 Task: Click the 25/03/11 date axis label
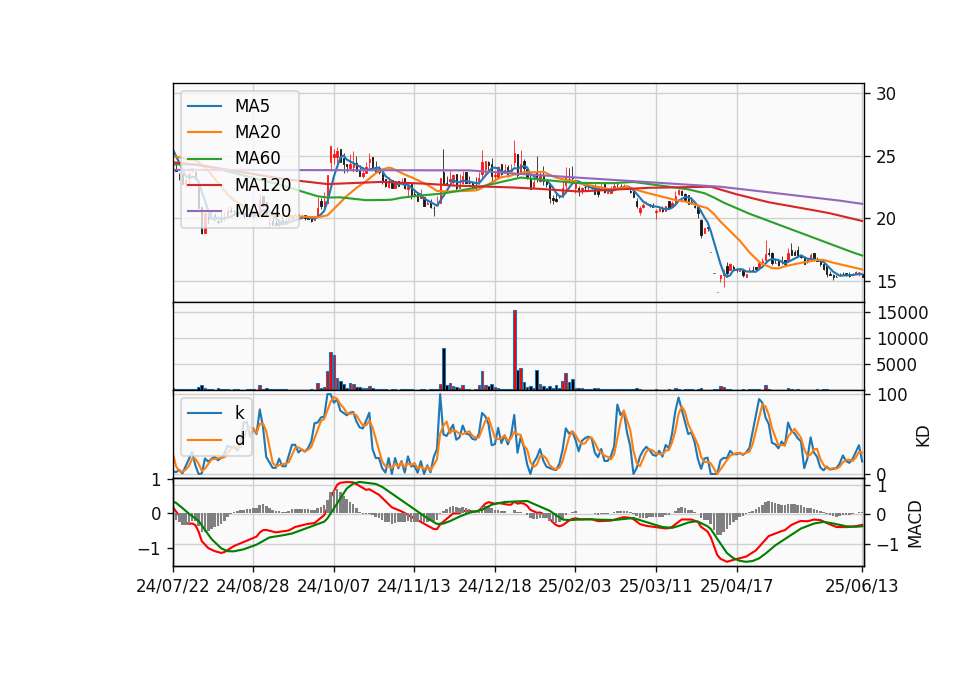click(x=656, y=586)
